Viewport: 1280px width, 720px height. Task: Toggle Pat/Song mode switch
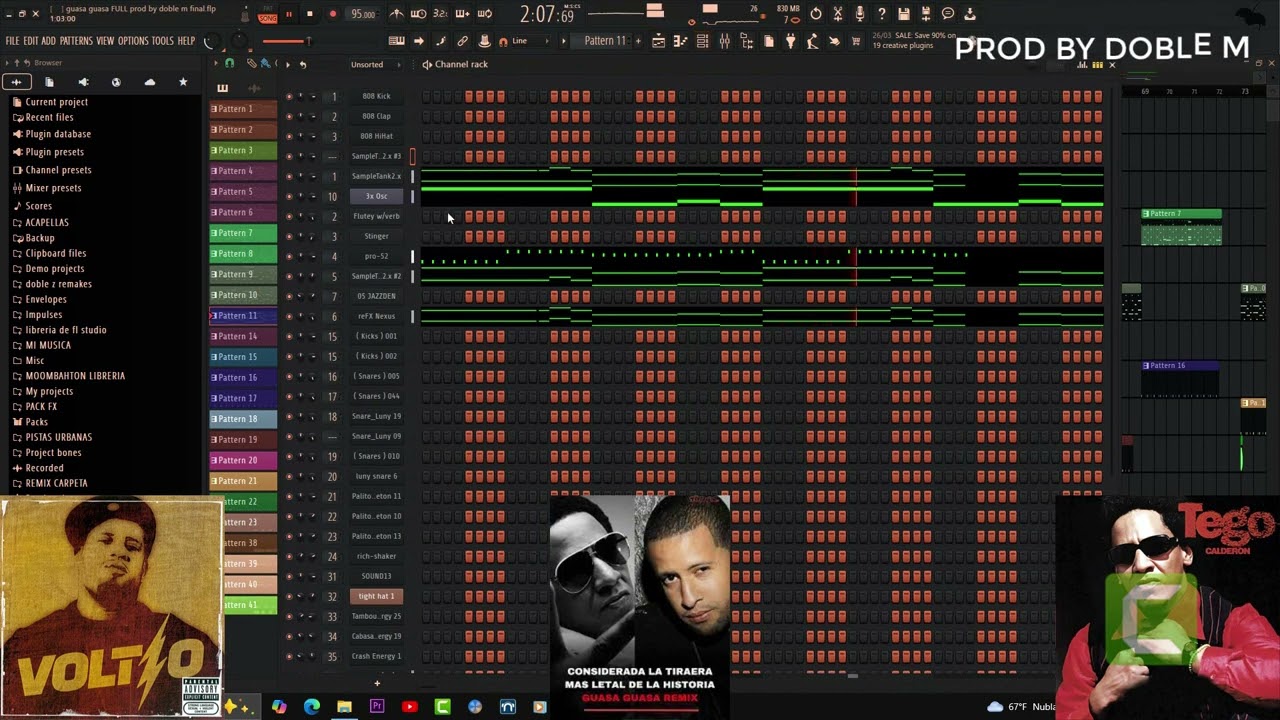(267, 15)
